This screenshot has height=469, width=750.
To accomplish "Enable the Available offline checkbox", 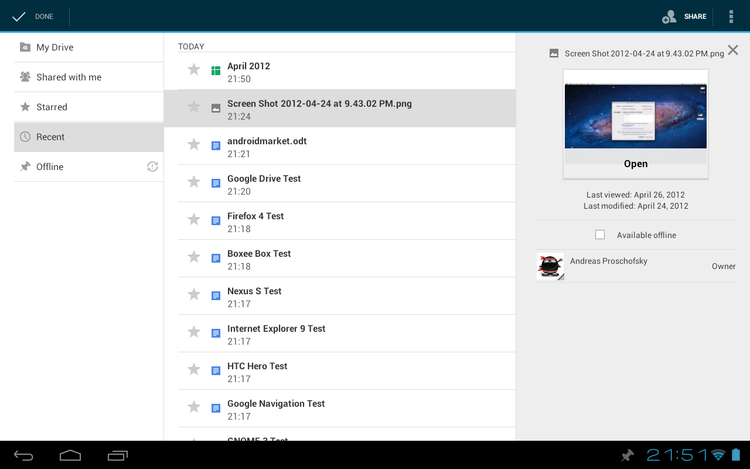I will pyautogui.click(x=600, y=235).
